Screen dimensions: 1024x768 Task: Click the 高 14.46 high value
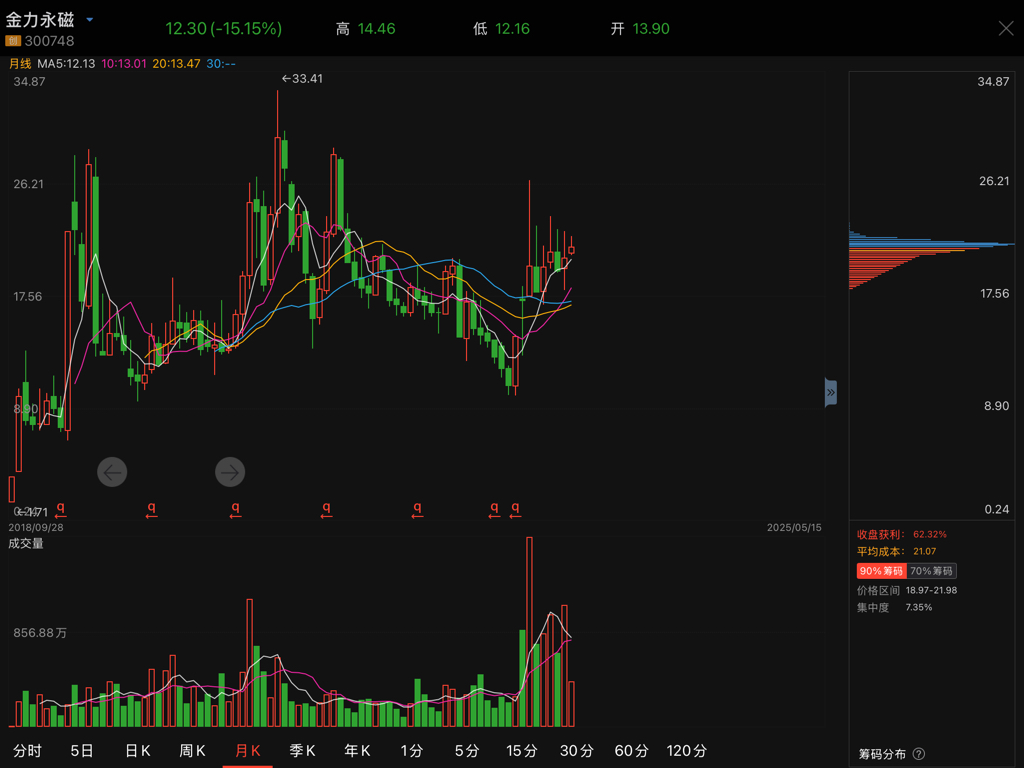point(366,29)
